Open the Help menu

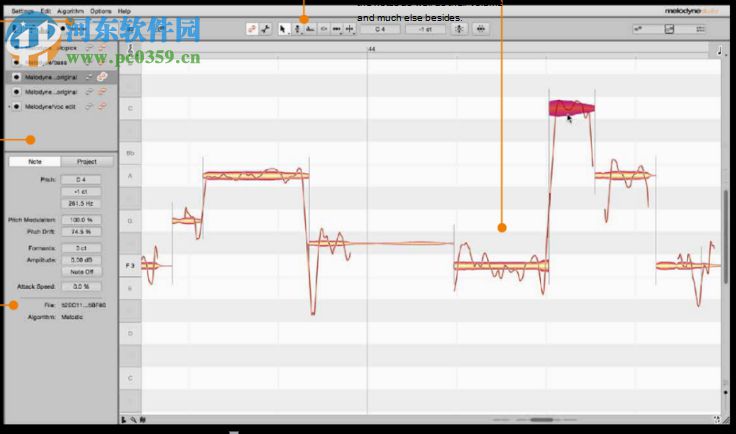[x=124, y=11]
